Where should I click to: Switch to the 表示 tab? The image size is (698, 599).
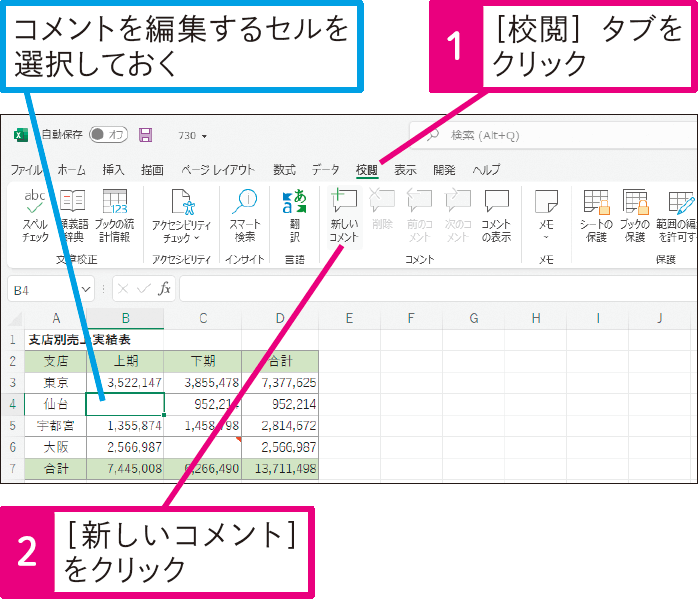tap(405, 170)
